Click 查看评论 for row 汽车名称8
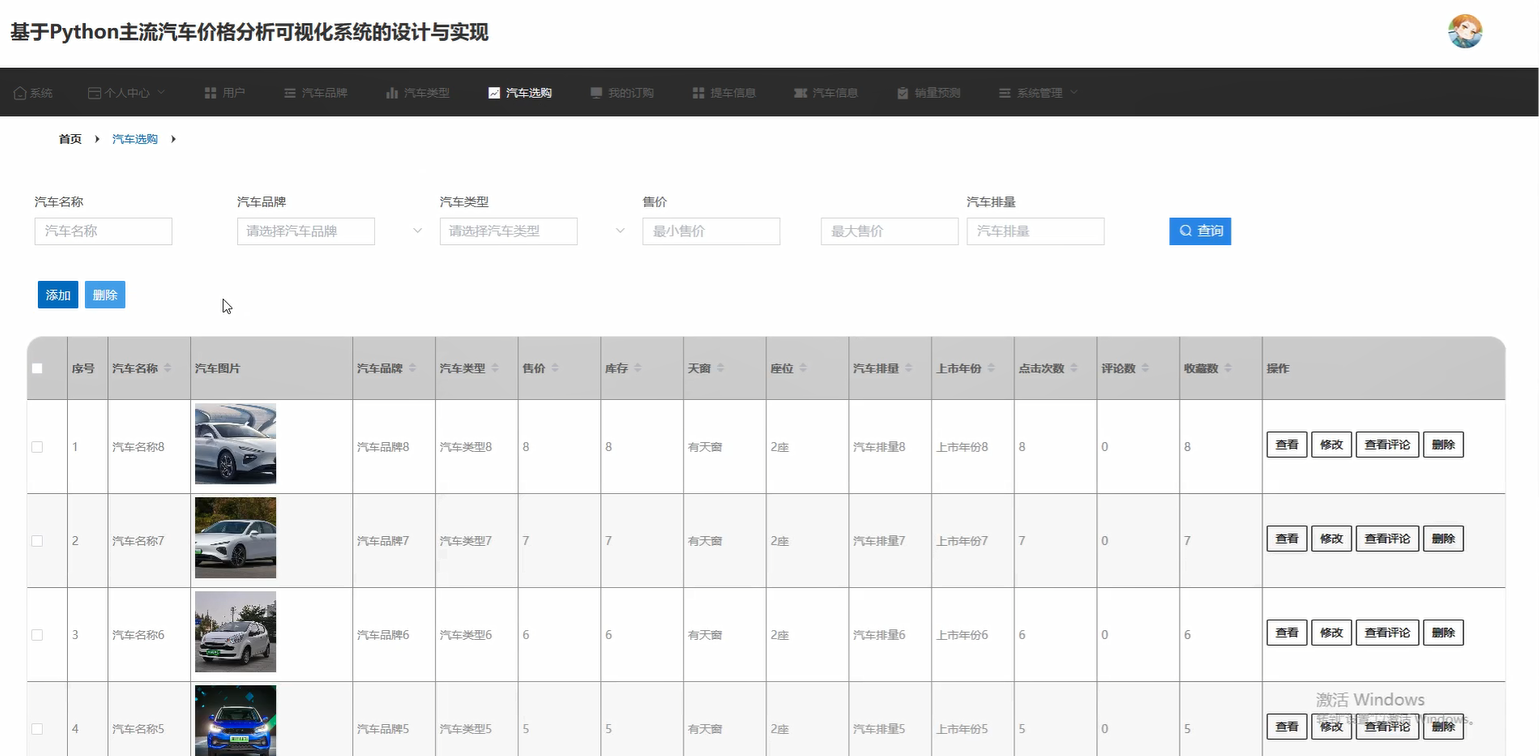This screenshot has height=756, width=1539. pos(1387,445)
